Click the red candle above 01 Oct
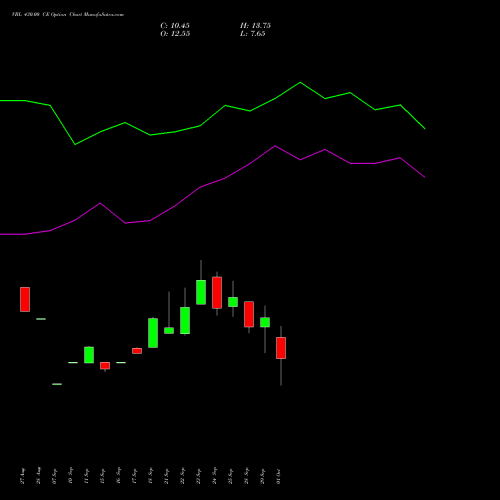This screenshot has height=500, width=500. 281,348
